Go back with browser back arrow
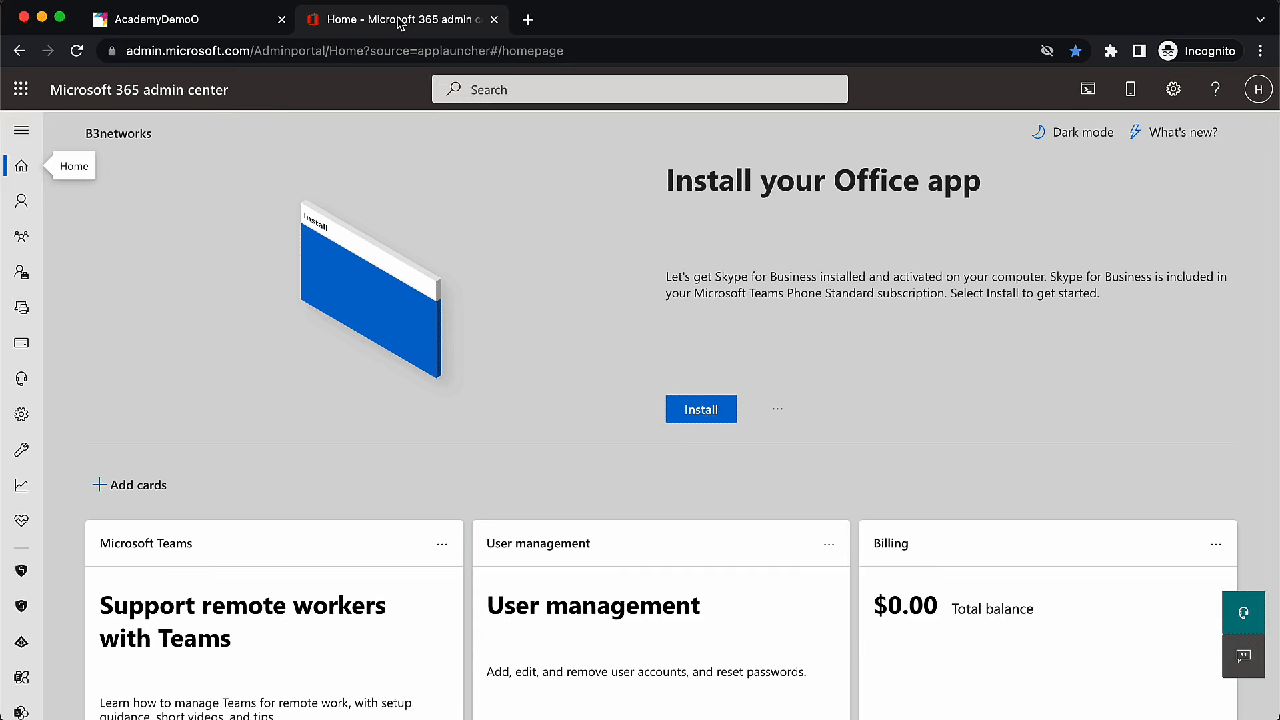This screenshot has height=720, width=1280. coord(19,51)
